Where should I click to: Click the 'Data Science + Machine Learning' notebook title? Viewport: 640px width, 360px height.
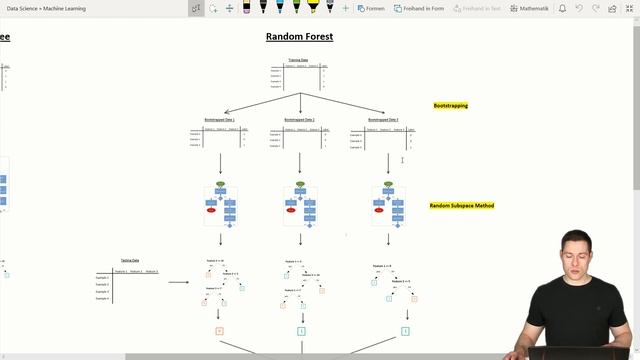46,8
